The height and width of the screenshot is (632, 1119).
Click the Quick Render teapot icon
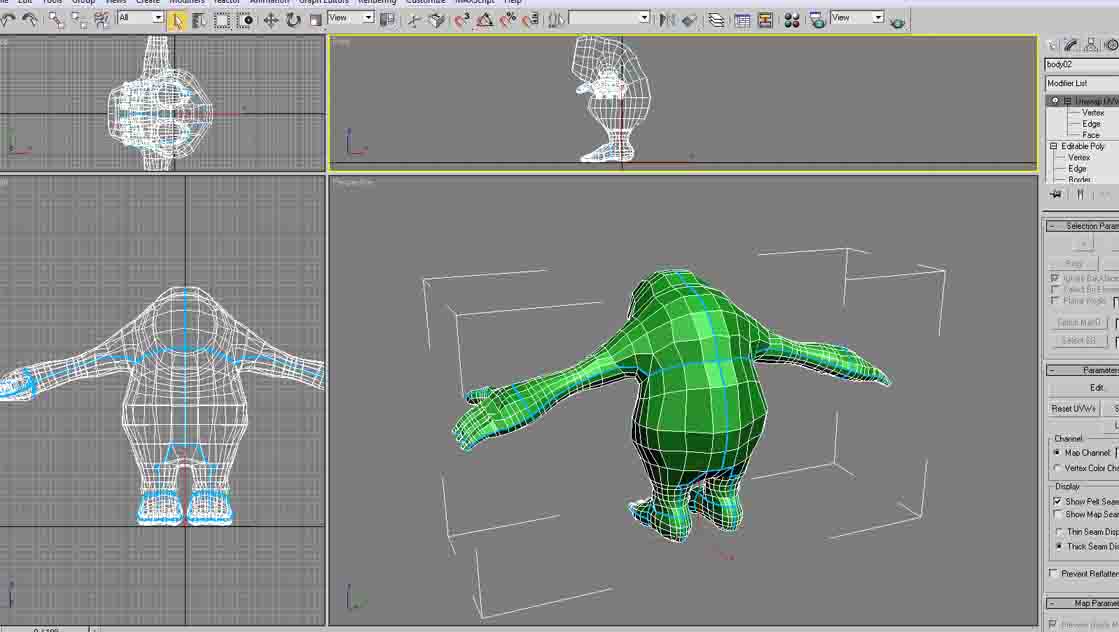pyautogui.click(x=897, y=21)
